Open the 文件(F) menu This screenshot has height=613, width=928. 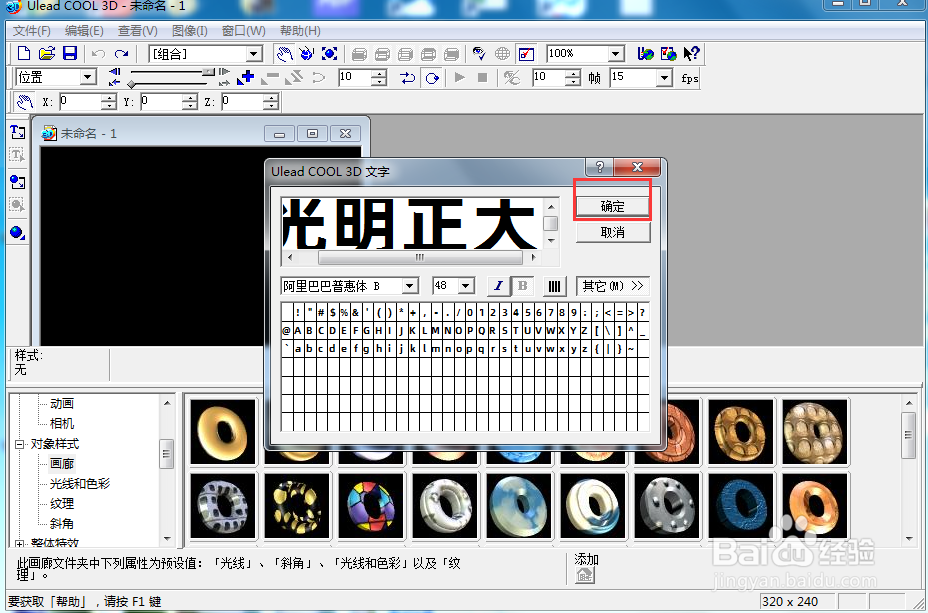(31, 31)
